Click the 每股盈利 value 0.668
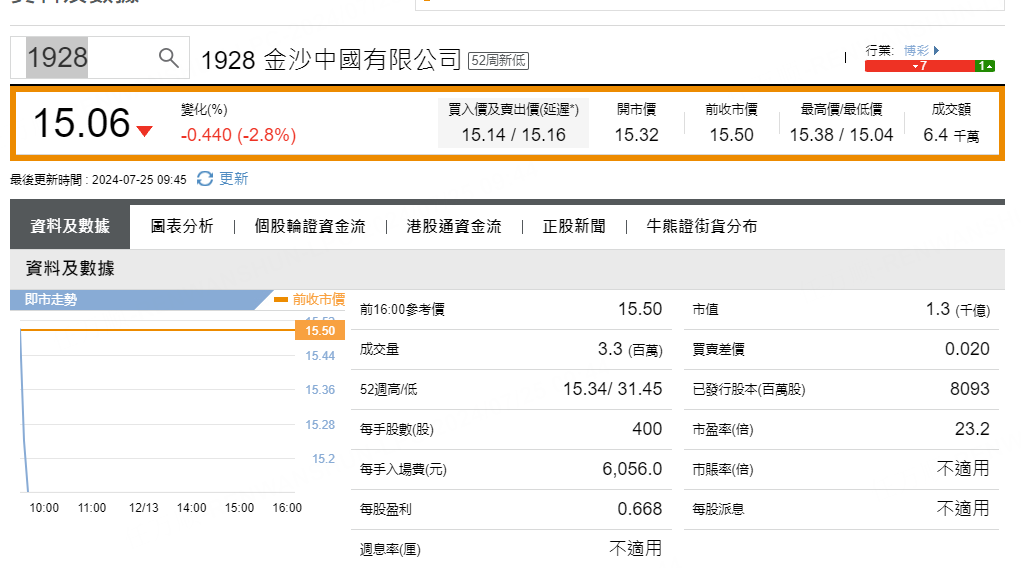This screenshot has width=1021, height=568. click(639, 509)
